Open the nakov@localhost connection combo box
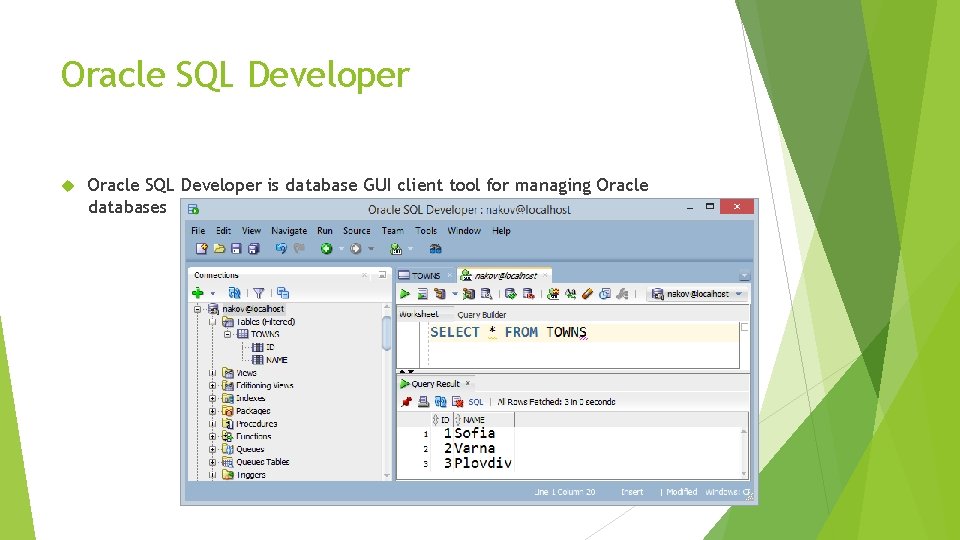This screenshot has height=540, width=960. [x=697, y=294]
